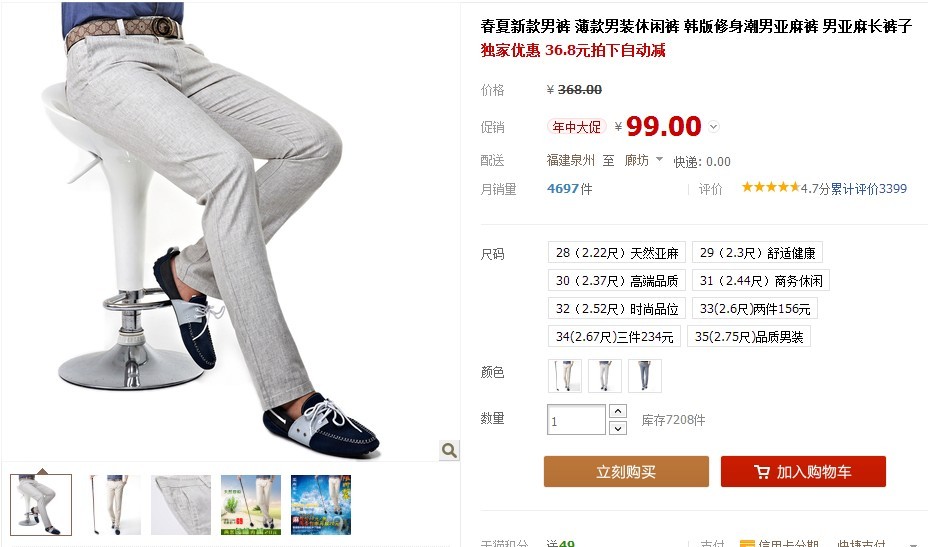
Task: Select the beige pants color swatch
Action: 565,376
